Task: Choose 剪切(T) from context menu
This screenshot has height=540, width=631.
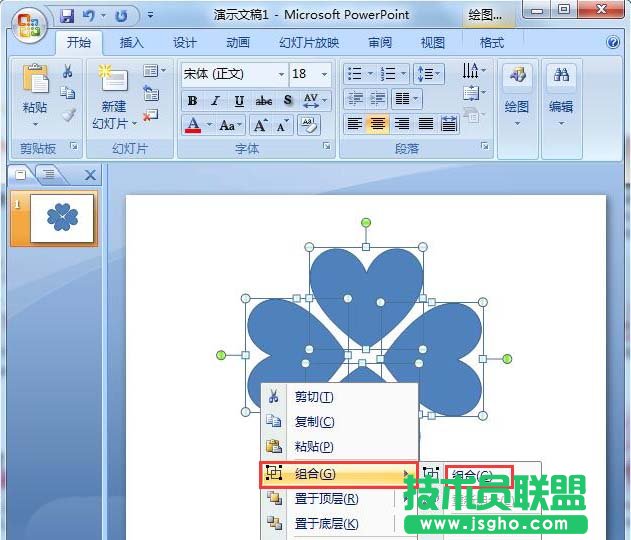Action: (339, 397)
